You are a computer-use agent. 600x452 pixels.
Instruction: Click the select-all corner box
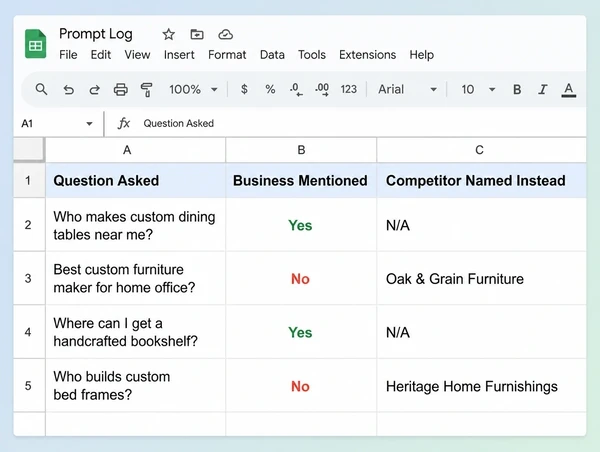29,149
